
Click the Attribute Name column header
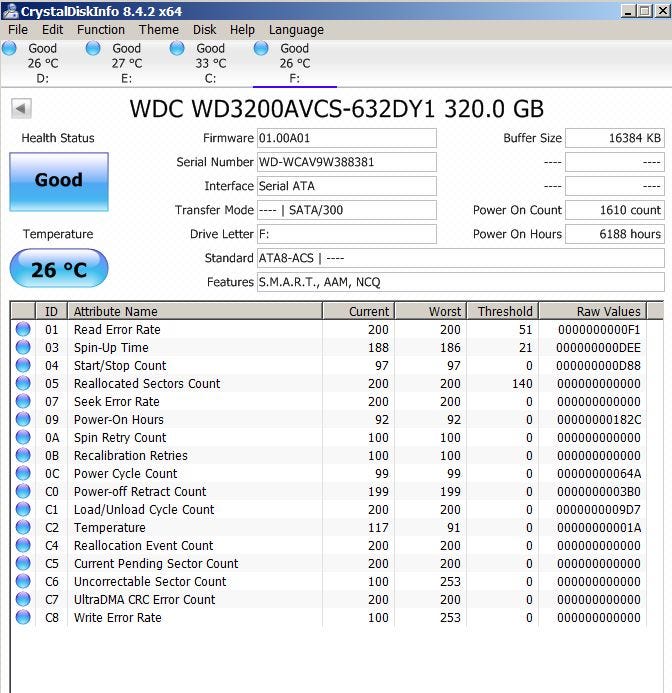(x=195, y=311)
